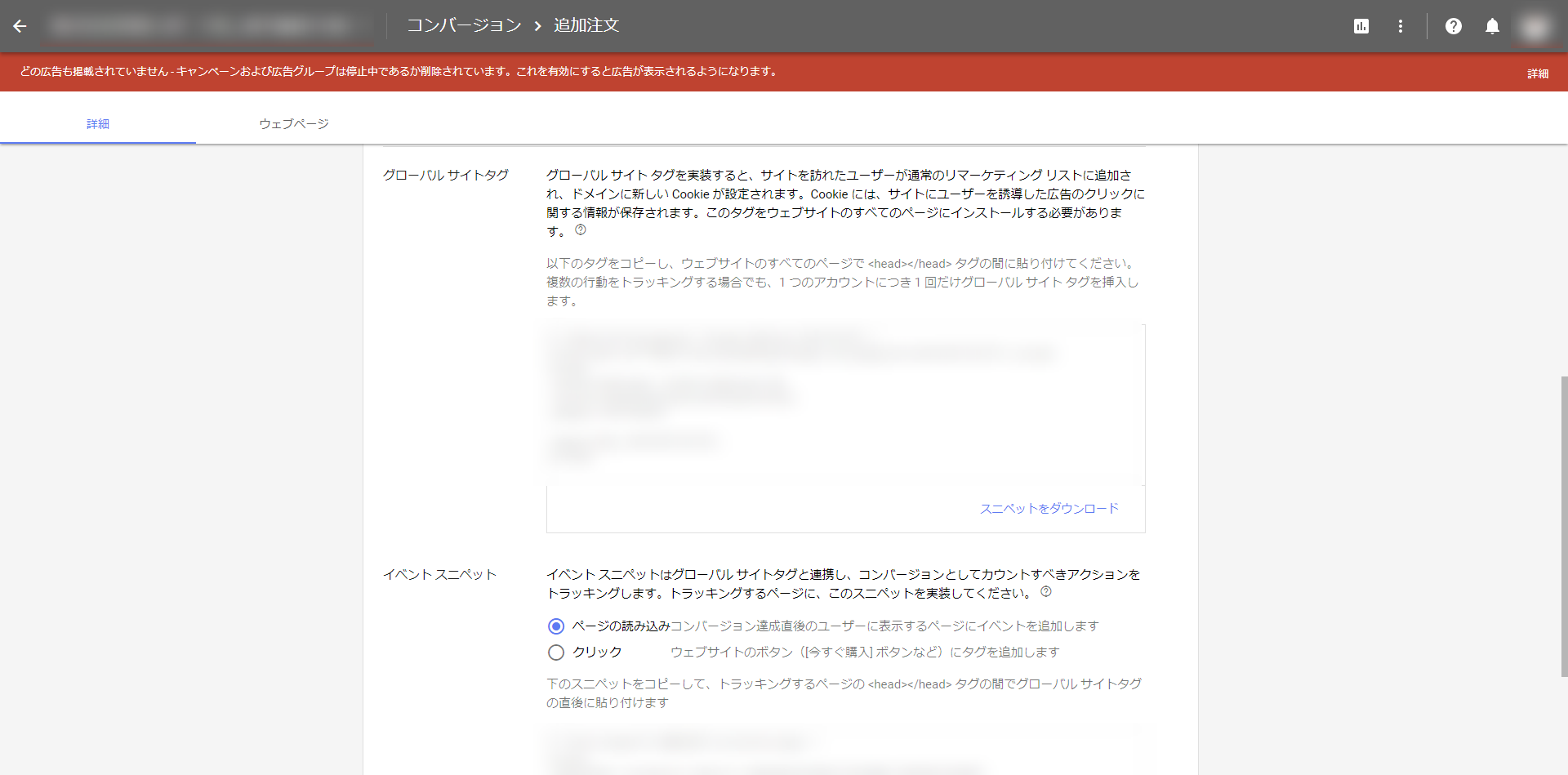
Task: Open the notifications bell icon
Action: click(1492, 26)
